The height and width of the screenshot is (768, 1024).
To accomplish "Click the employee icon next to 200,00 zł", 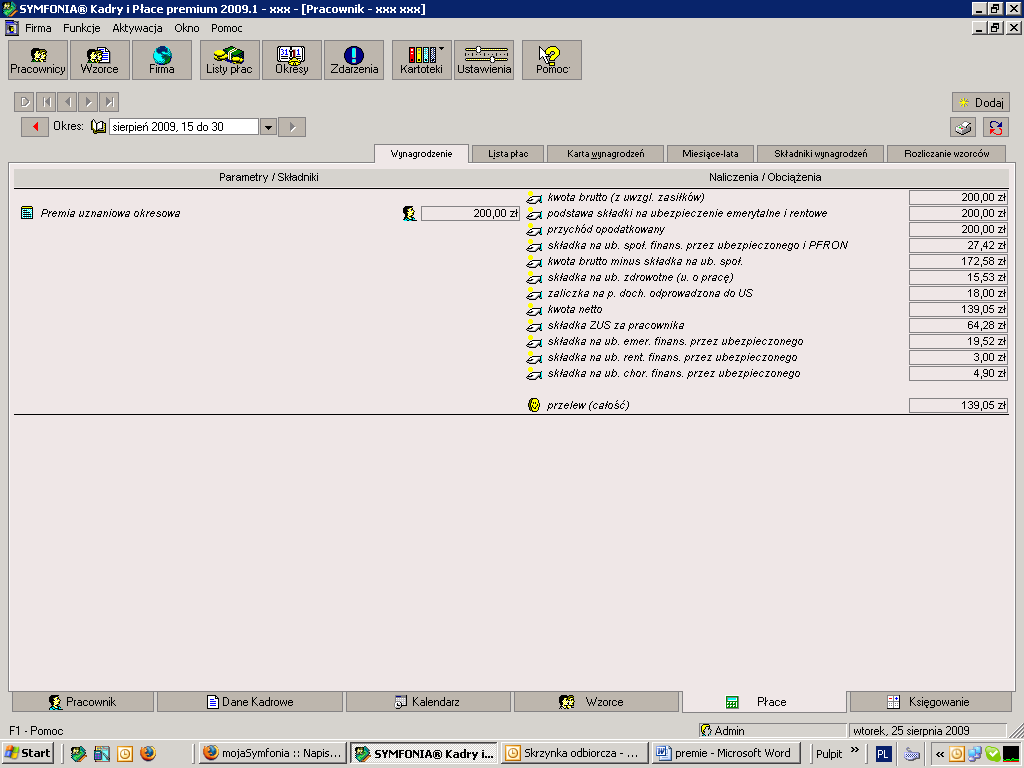I will (409, 213).
